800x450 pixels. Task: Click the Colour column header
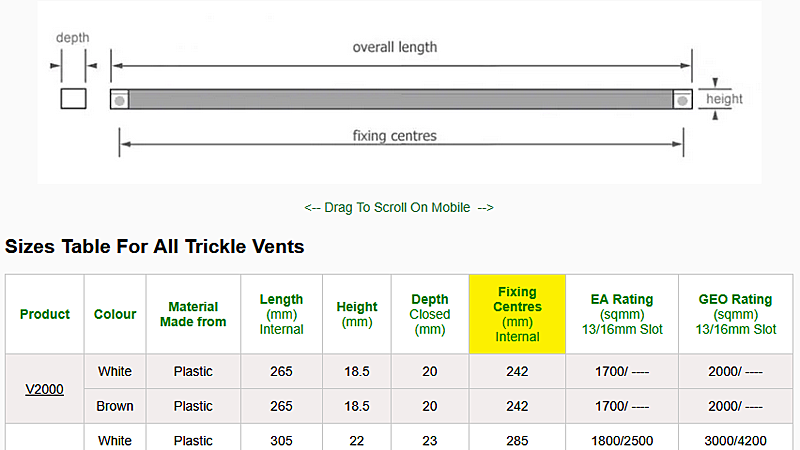pyautogui.click(x=115, y=314)
